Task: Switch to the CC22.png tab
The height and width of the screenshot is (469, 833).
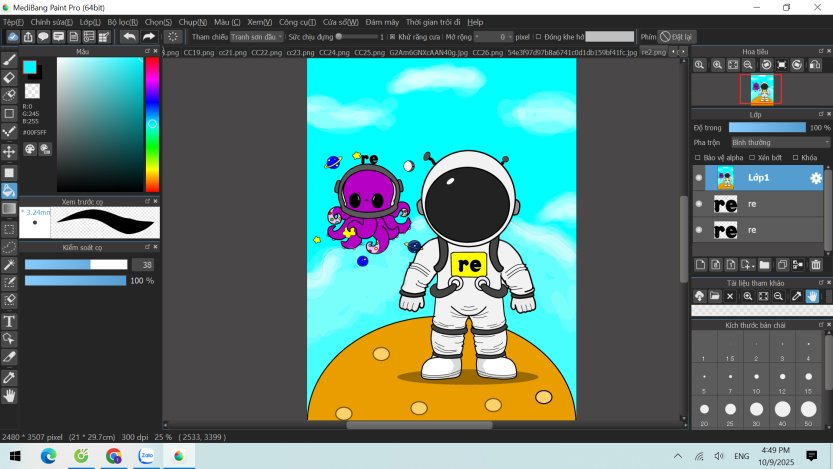Action: pyautogui.click(x=267, y=53)
